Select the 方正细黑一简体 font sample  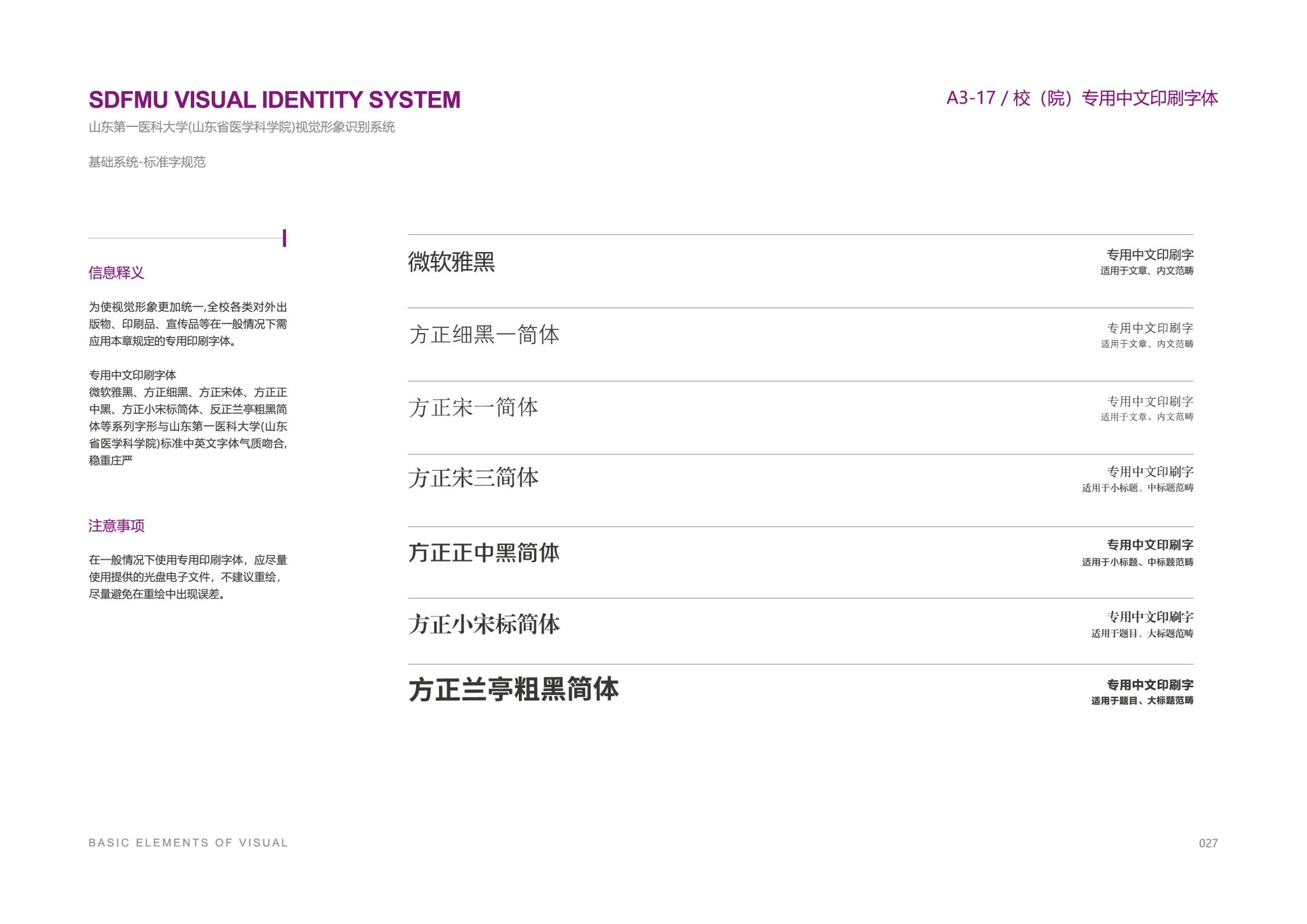(484, 334)
